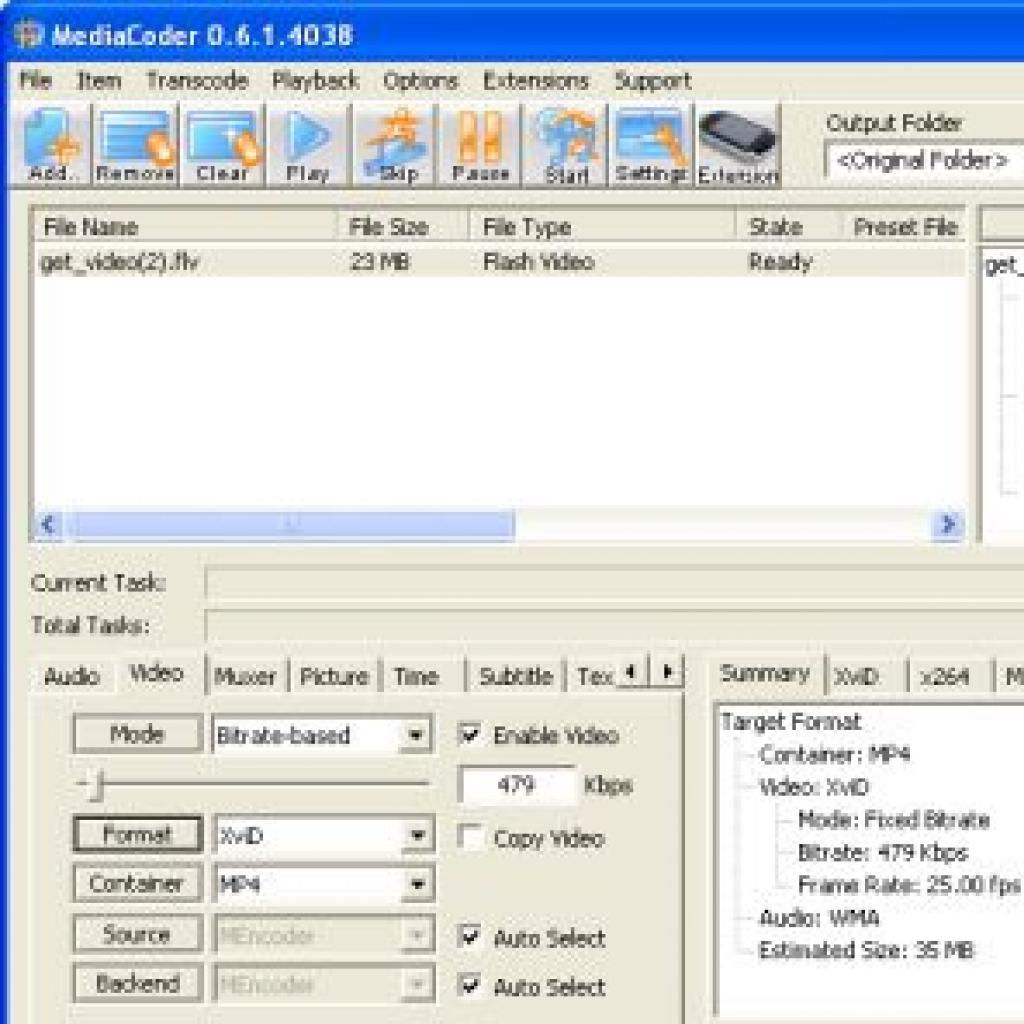
Task: Click the Remove toolbar icon
Action: point(135,146)
